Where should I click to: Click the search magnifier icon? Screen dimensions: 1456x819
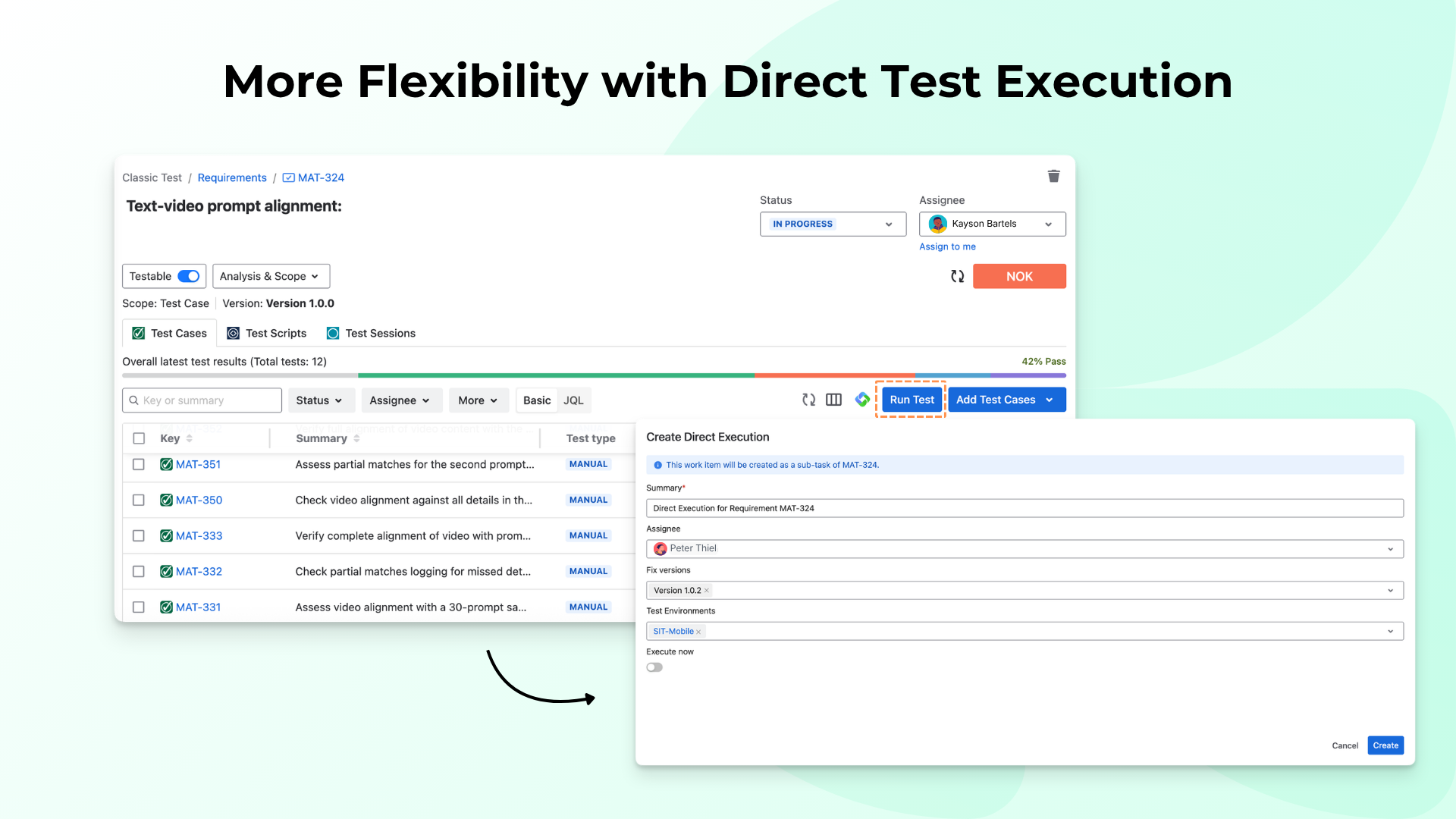[133, 400]
